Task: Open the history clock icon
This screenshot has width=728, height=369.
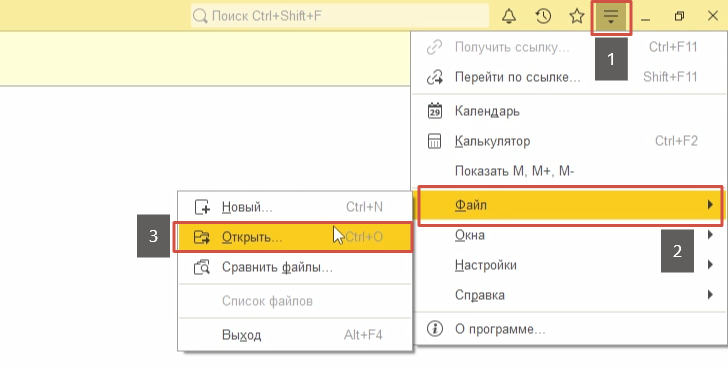Action: [x=543, y=16]
